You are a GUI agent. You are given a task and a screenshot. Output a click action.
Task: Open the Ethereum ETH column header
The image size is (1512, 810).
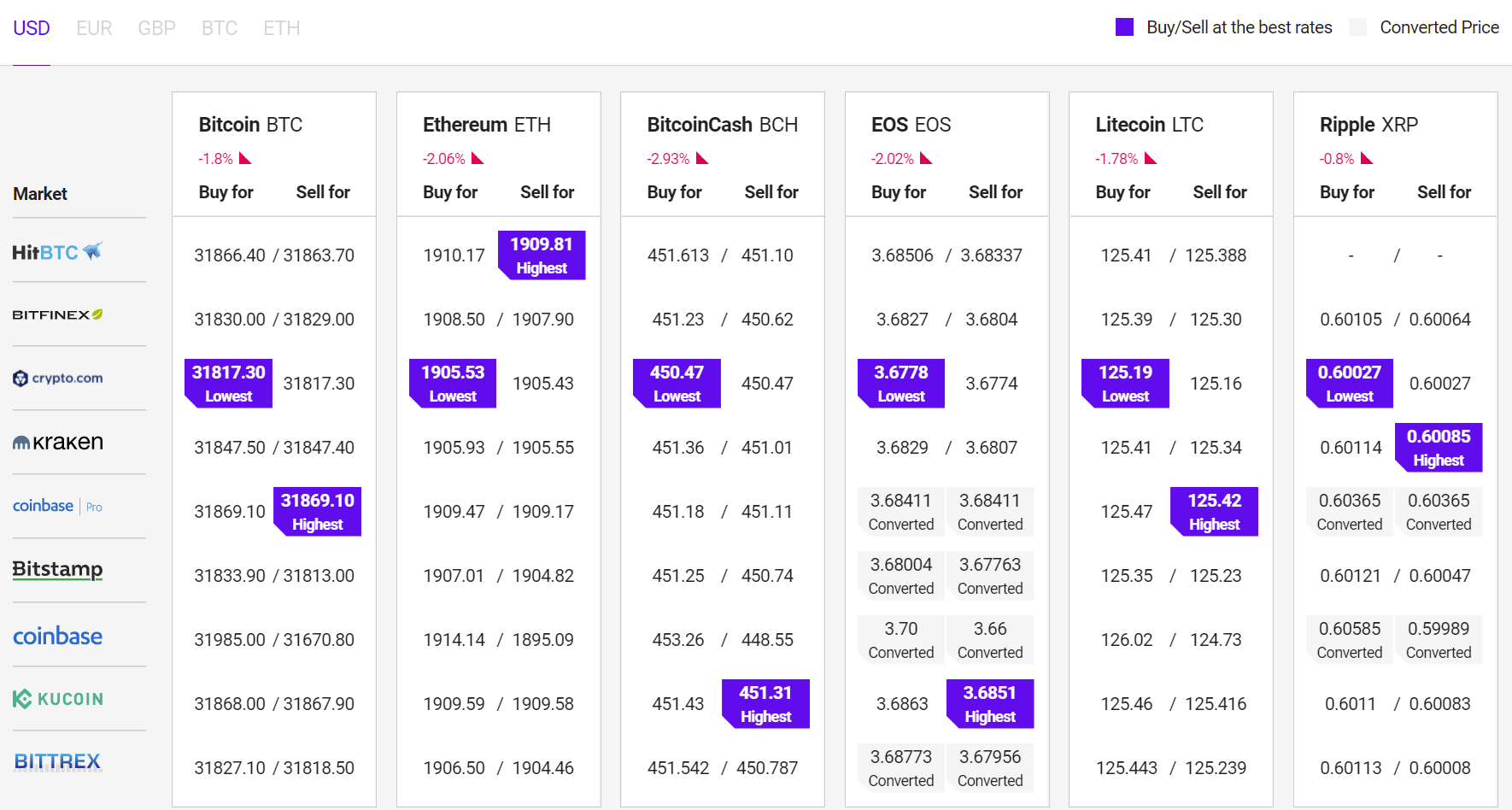pyautogui.click(x=487, y=125)
